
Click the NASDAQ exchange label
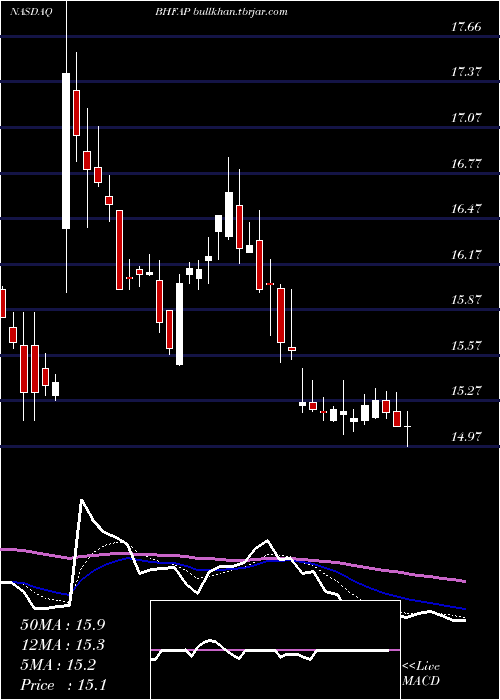pos(31,12)
